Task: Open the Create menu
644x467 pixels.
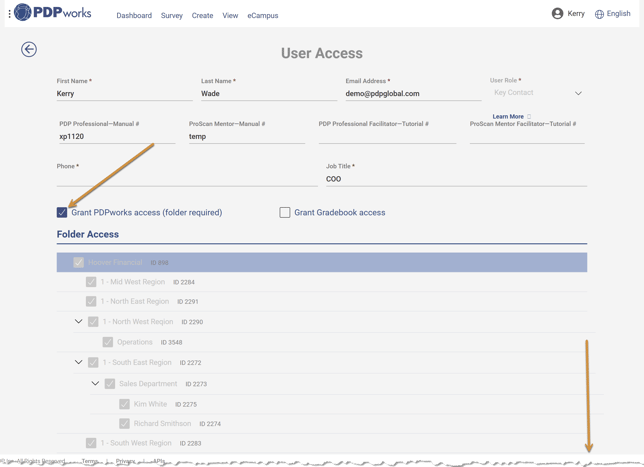Action: [x=202, y=16]
